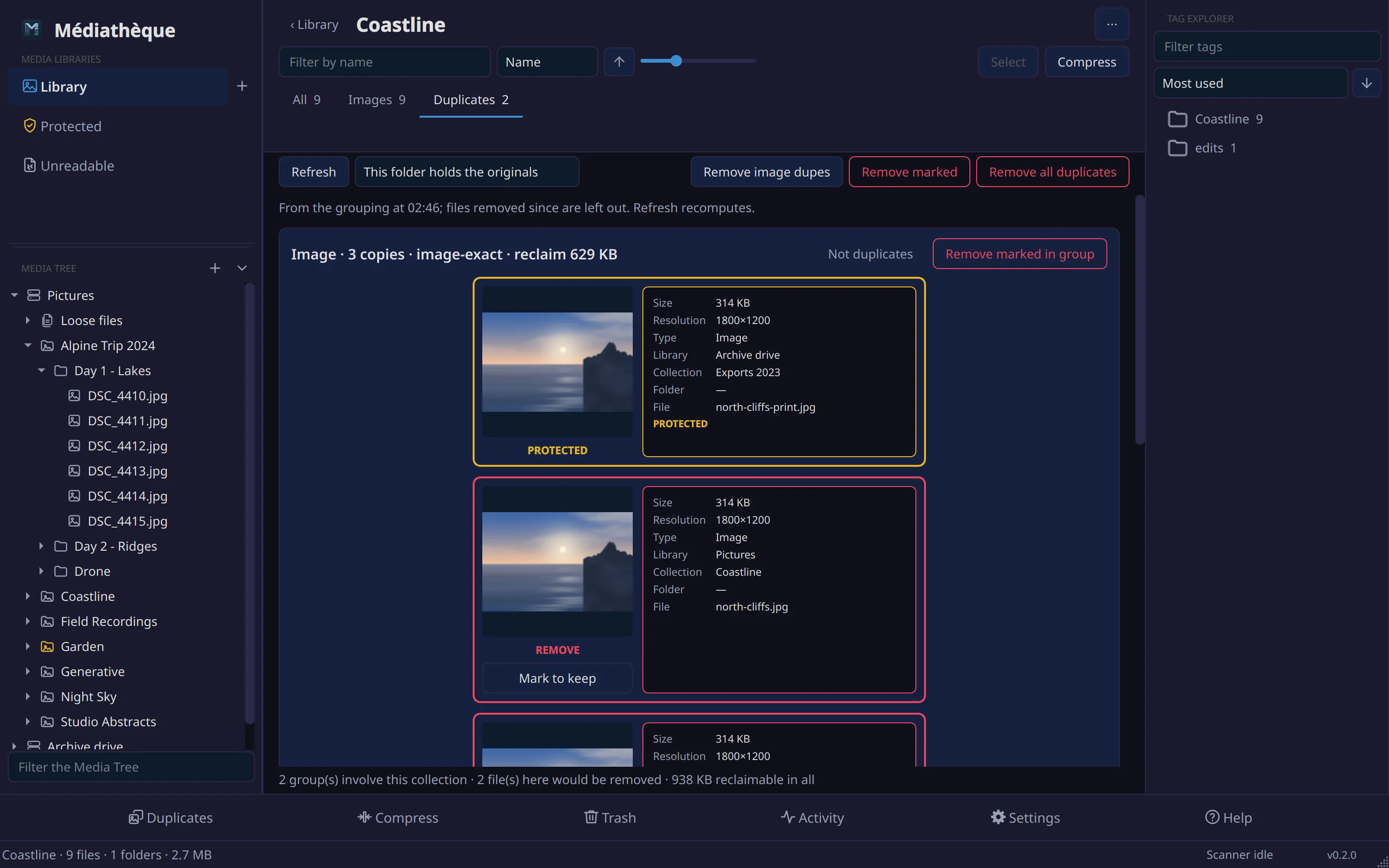1389x868 pixels.
Task: Click Remove all duplicates
Action: (x=1052, y=172)
